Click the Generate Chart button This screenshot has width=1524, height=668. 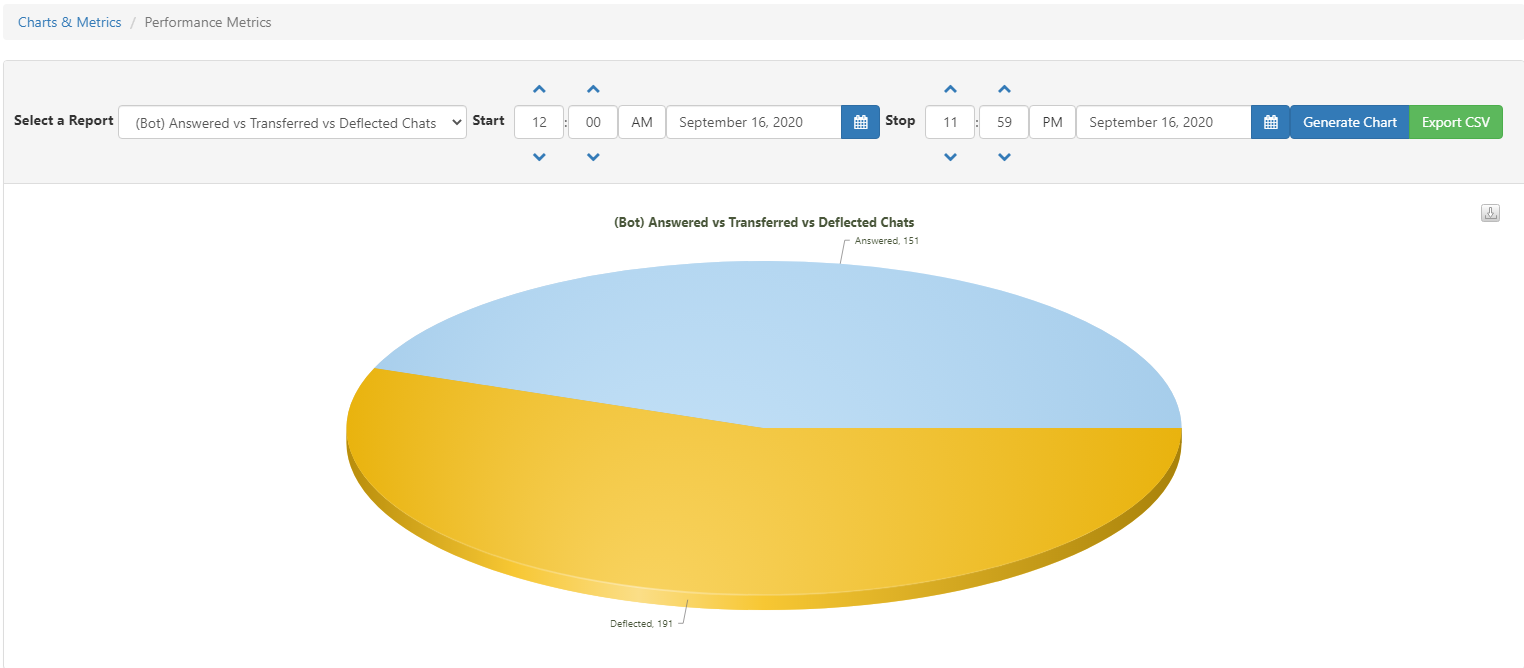pyautogui.click(x=1349, y=122)
